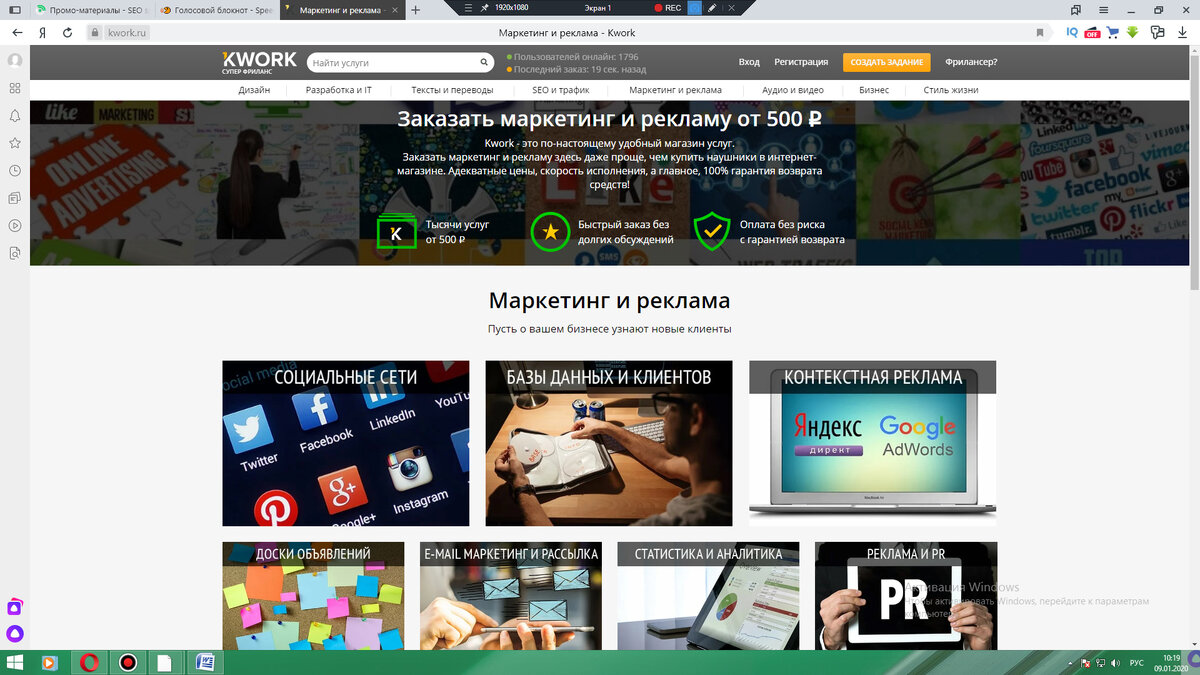Open the Yandex home "Я" button

(x=42, y=32)
